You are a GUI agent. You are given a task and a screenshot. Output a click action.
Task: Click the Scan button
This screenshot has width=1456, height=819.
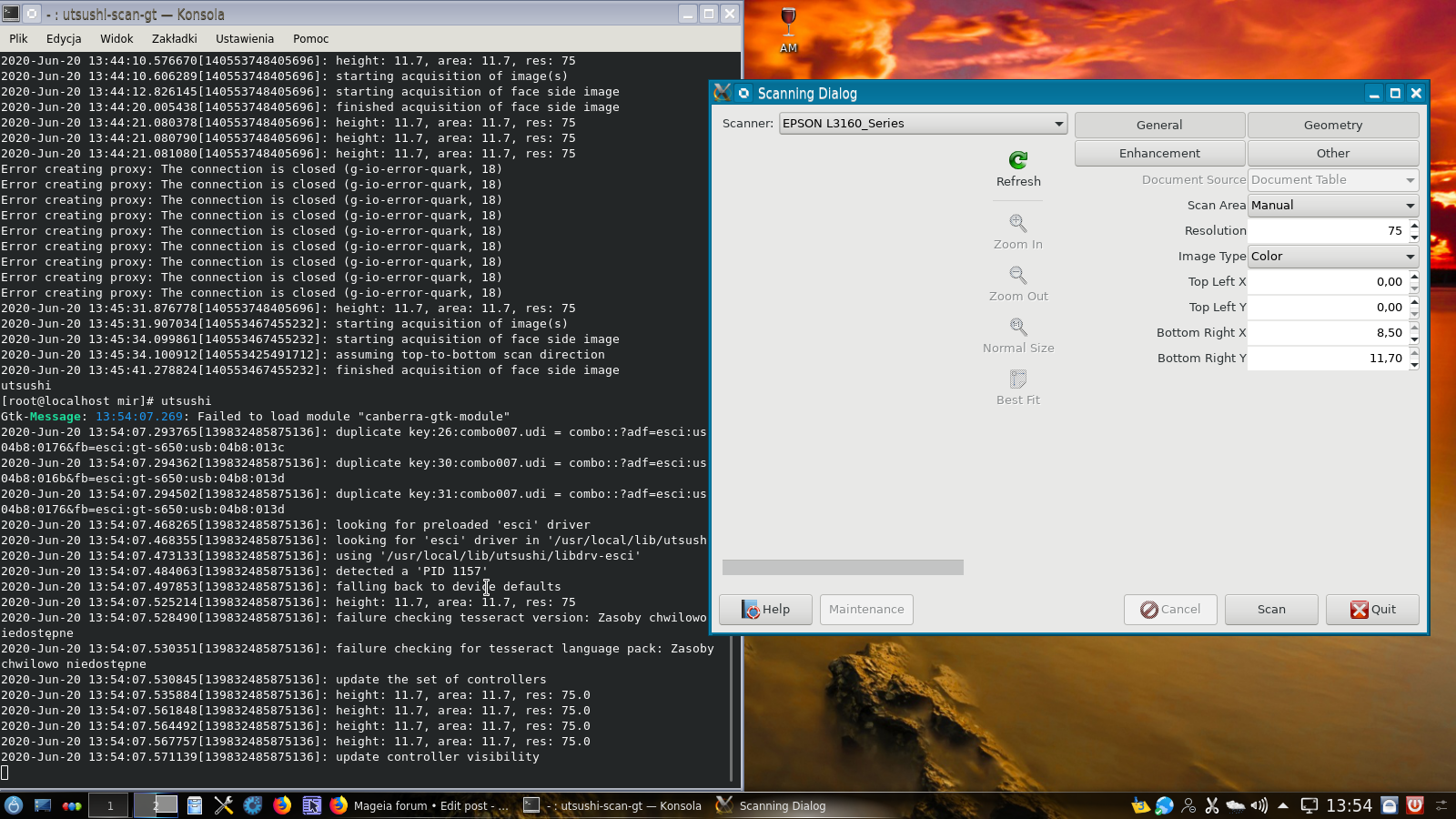click(x=1271, y=610)
